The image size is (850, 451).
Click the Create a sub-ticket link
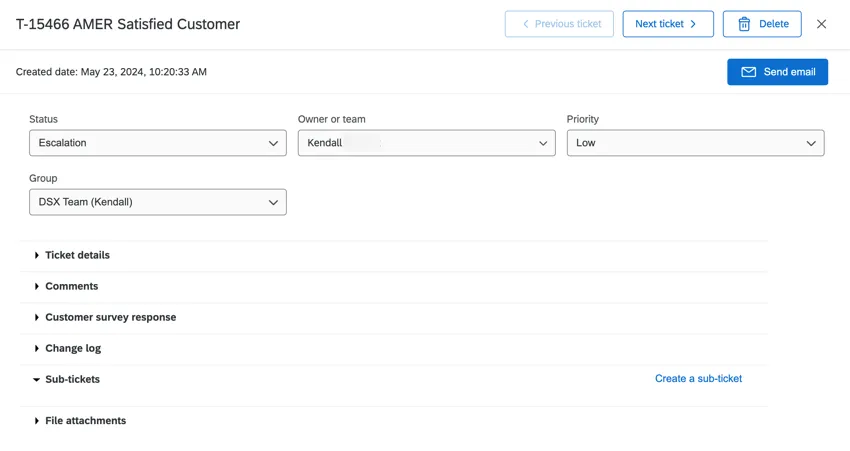698,379
